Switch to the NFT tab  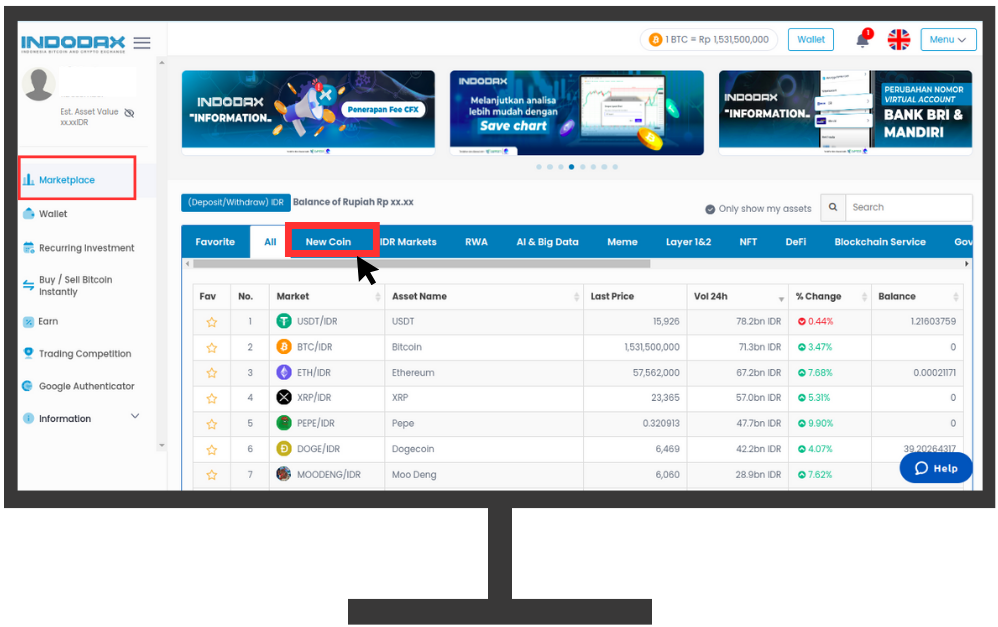coord(748,242)
